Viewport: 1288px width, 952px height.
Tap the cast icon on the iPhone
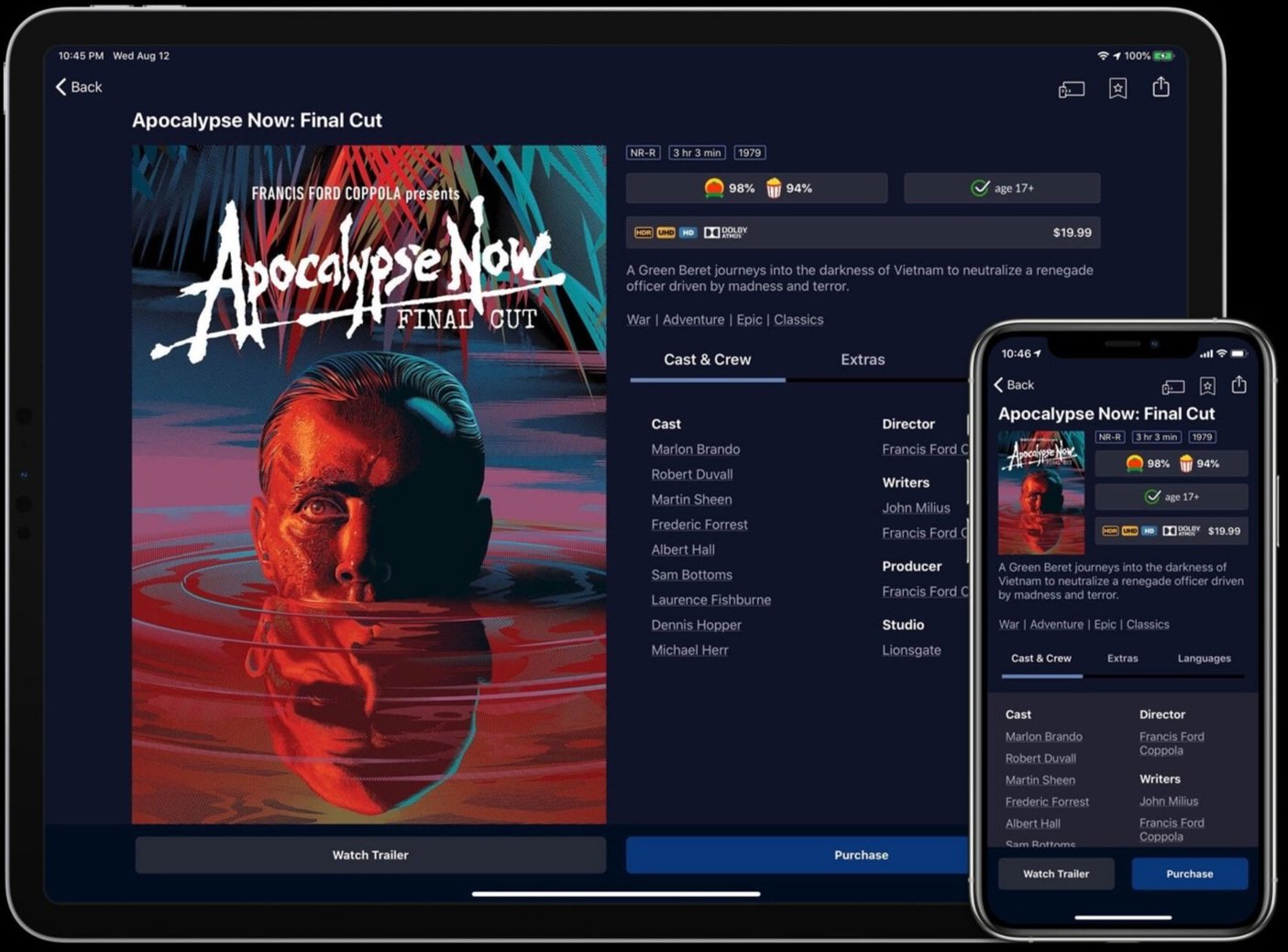(1172, 387)
